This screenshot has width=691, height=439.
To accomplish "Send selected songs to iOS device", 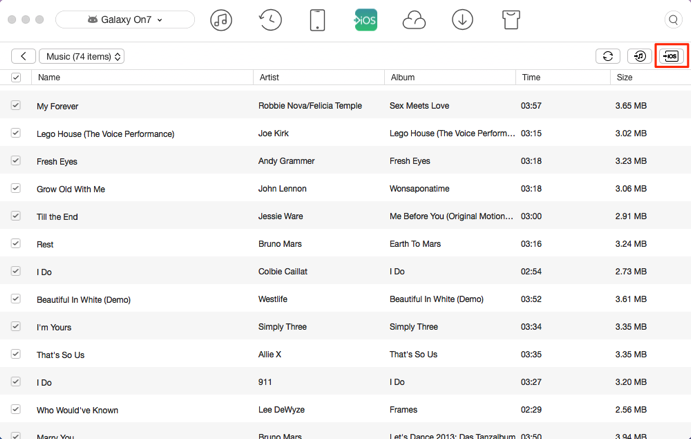I will pos(671,56).
